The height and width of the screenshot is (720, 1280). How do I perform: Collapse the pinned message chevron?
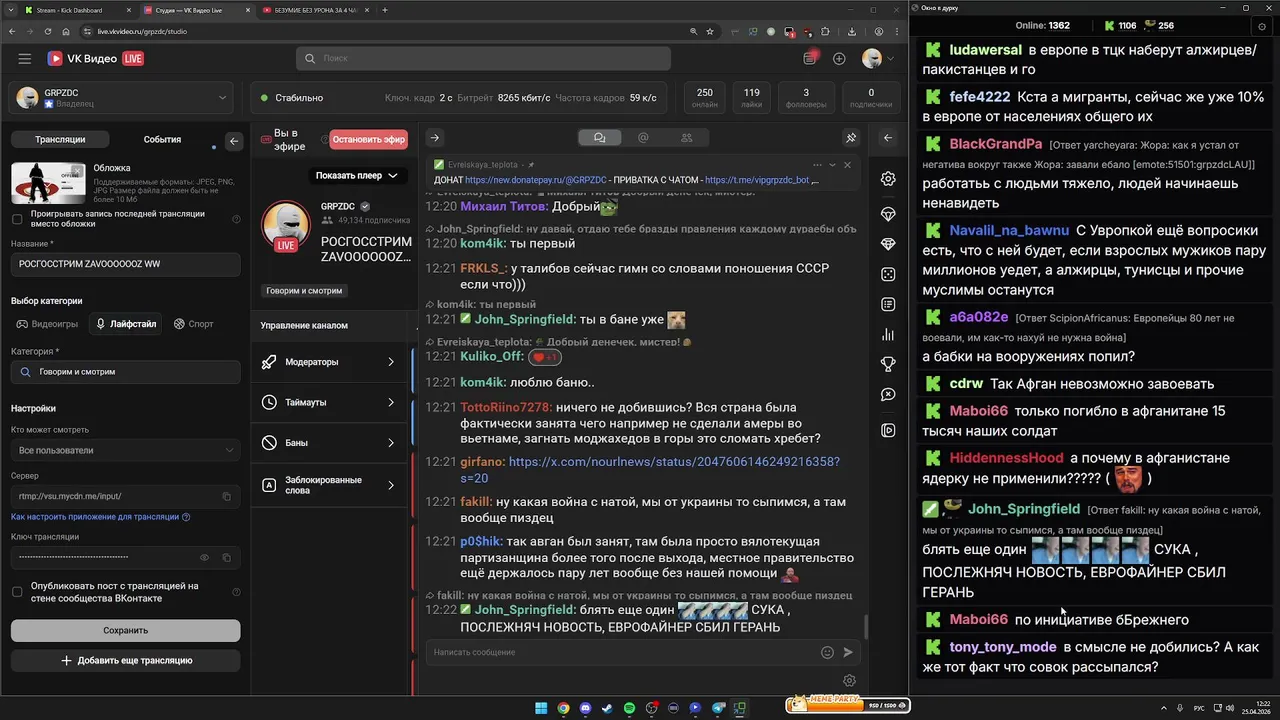pos(832,165)
